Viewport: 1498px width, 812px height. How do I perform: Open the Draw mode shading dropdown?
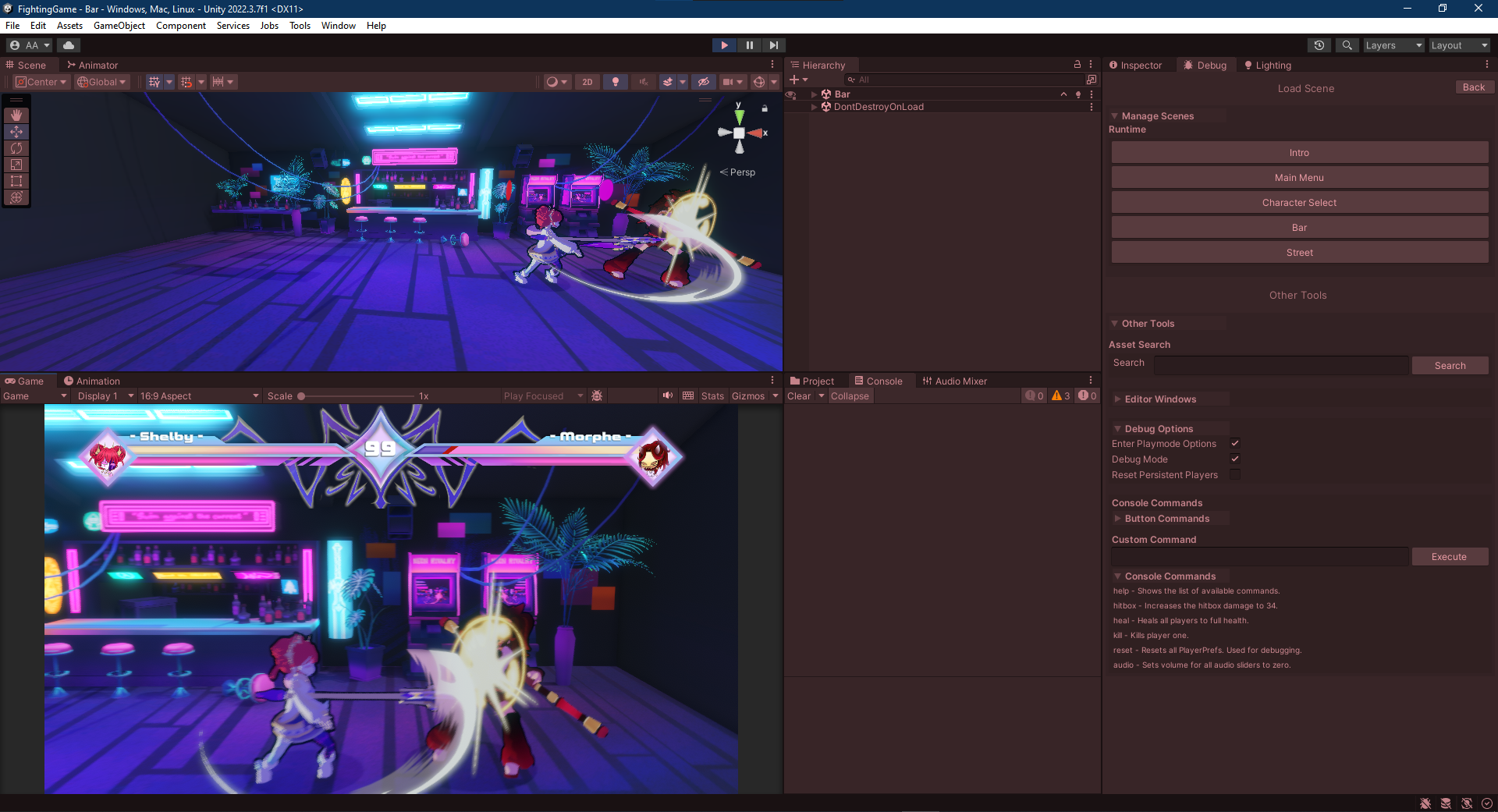pos(556,82)
